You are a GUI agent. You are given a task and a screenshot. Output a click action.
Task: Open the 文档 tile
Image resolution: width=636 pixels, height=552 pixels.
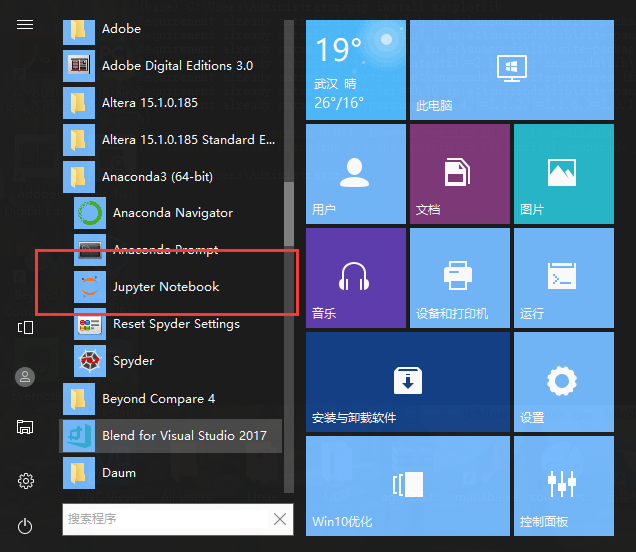[460, 174]
